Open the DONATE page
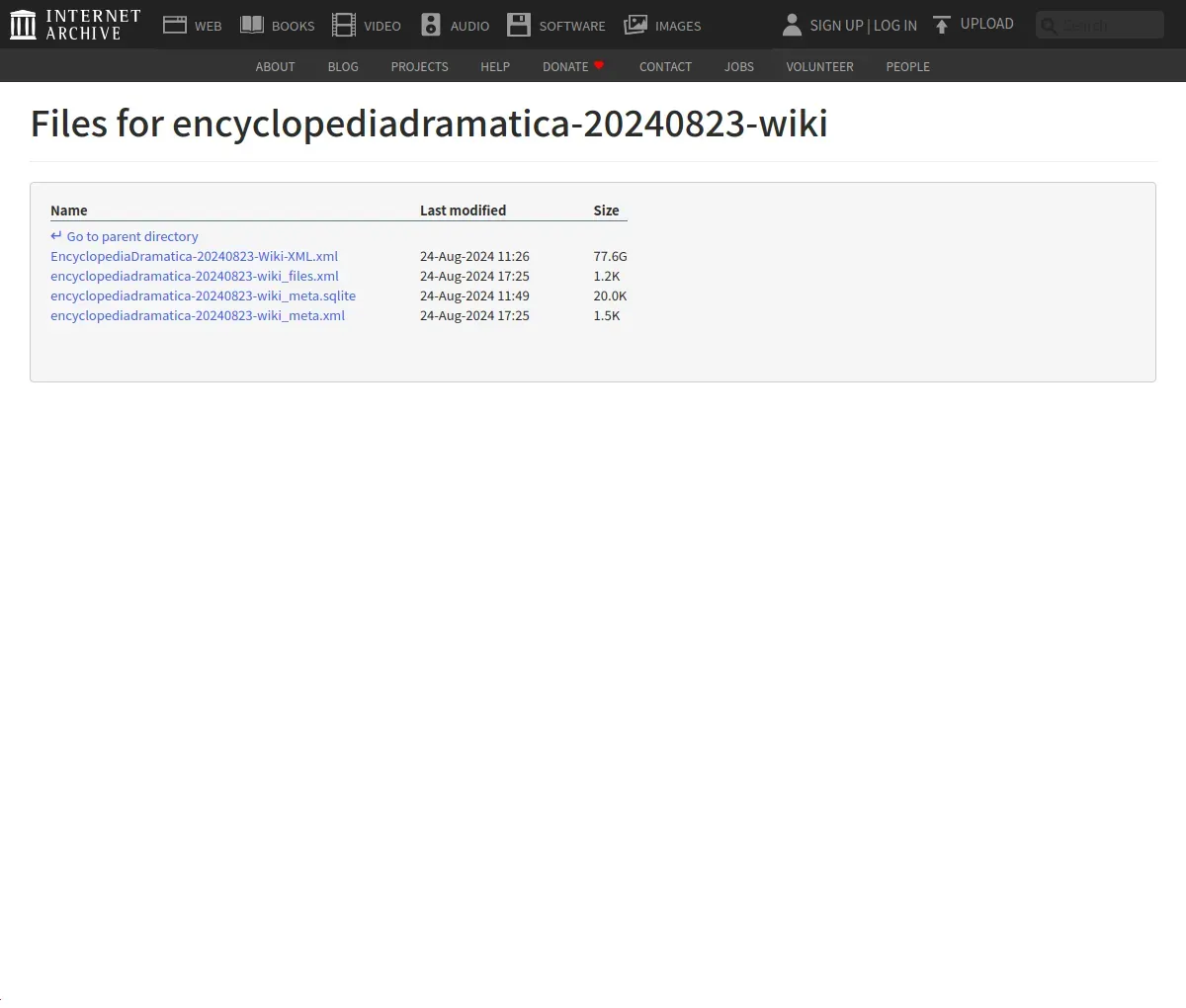 click(565, 67)
